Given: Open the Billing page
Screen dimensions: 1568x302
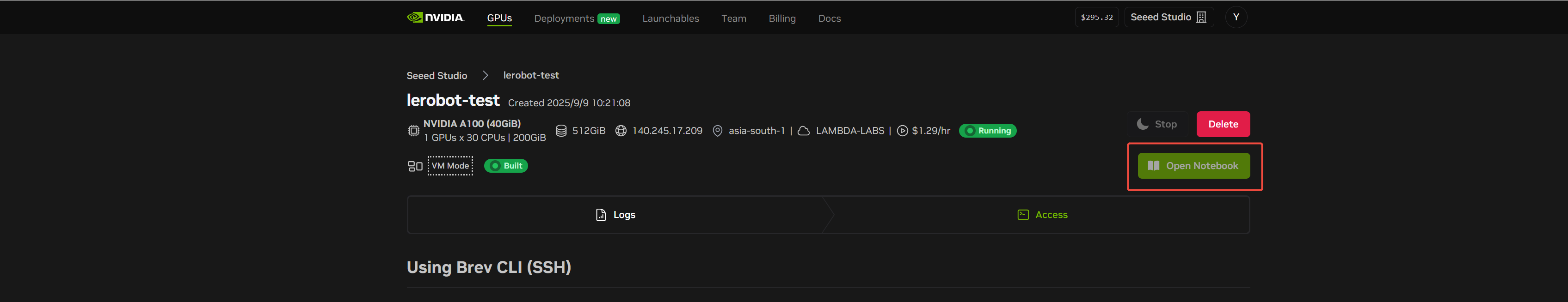Looking at the screenshot, I should pyautogui.click(x=781, y=18).
